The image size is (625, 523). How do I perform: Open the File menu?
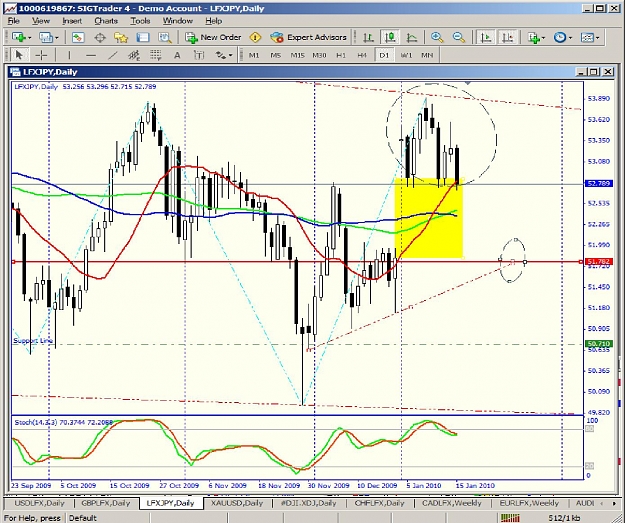click(x=14, y=21)
